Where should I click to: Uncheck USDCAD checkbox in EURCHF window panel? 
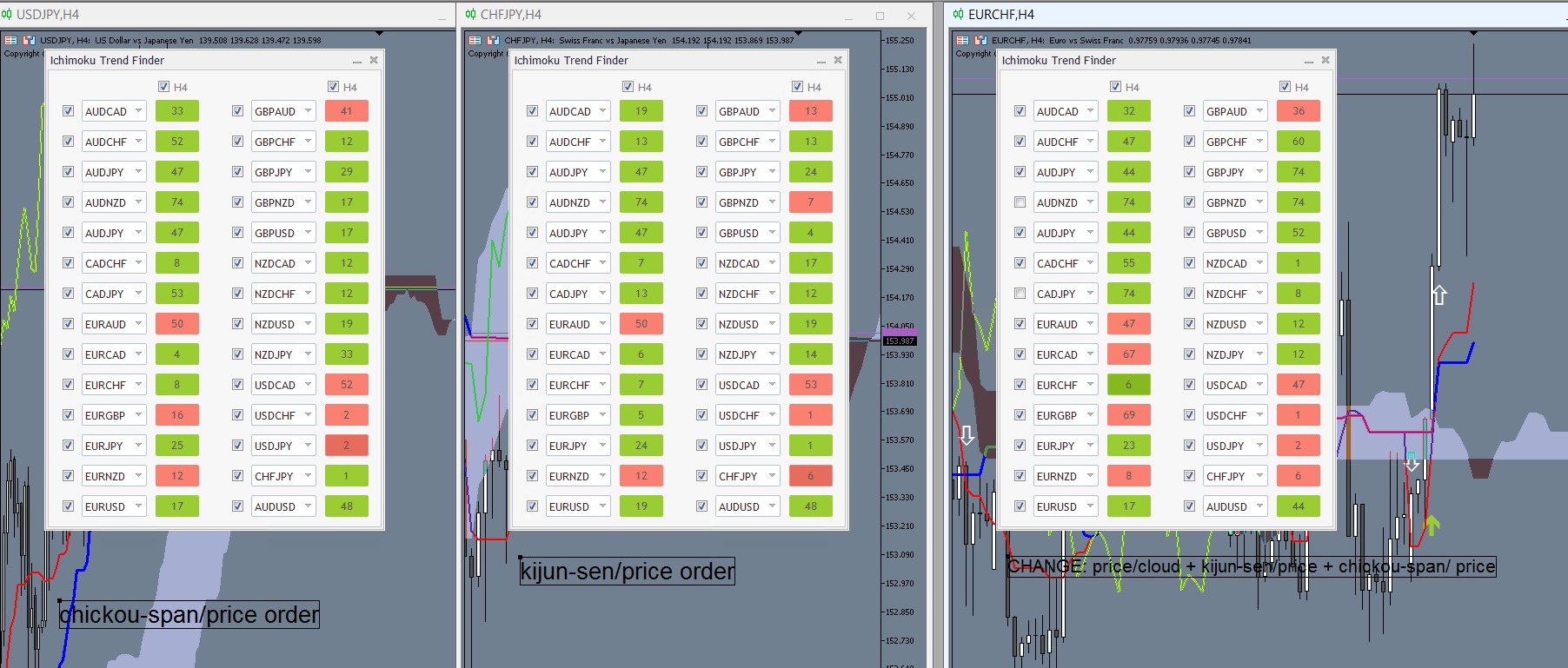point(1189,385)
